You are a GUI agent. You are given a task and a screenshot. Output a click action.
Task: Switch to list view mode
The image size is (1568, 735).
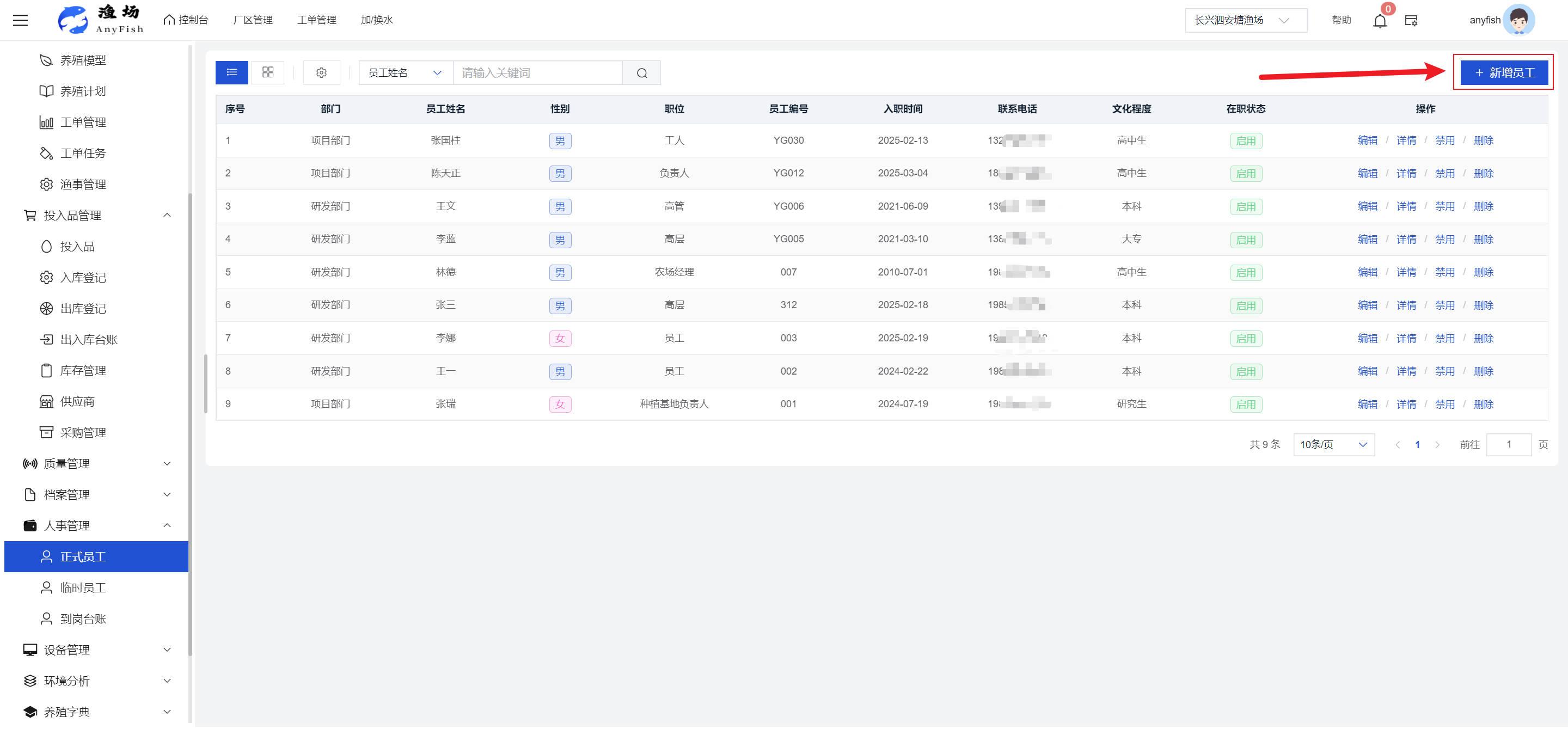click(231, 72)
